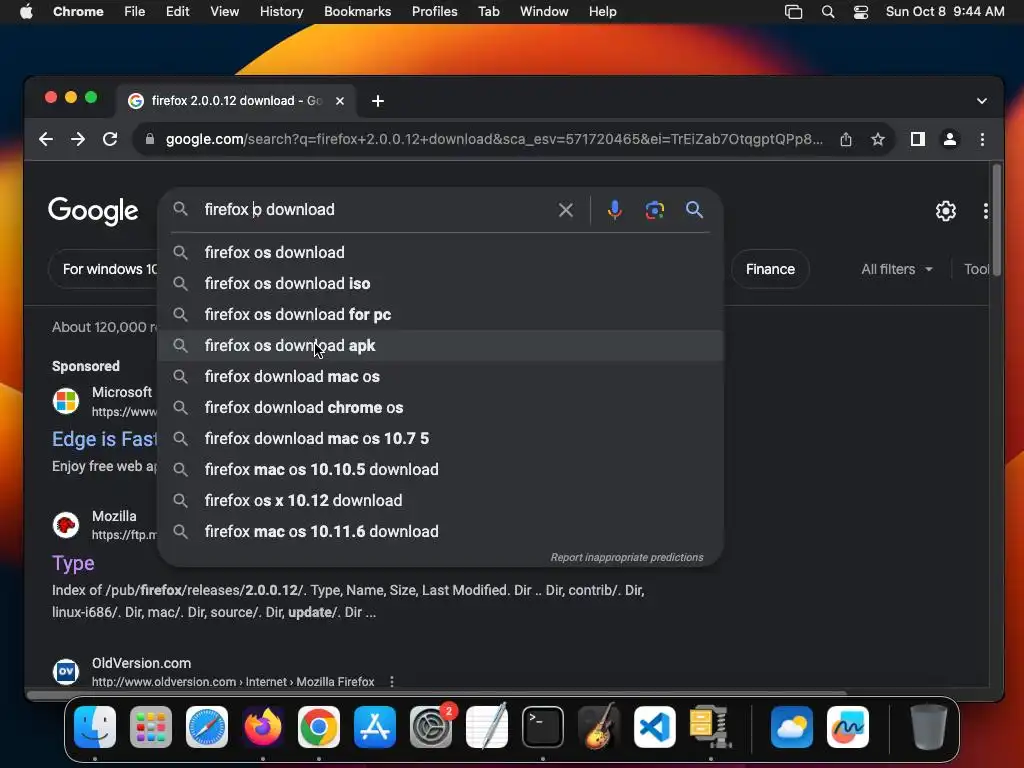Choose suggestion 'firefox os download iso'
1024x768 pixels.
tap(441, 283)
